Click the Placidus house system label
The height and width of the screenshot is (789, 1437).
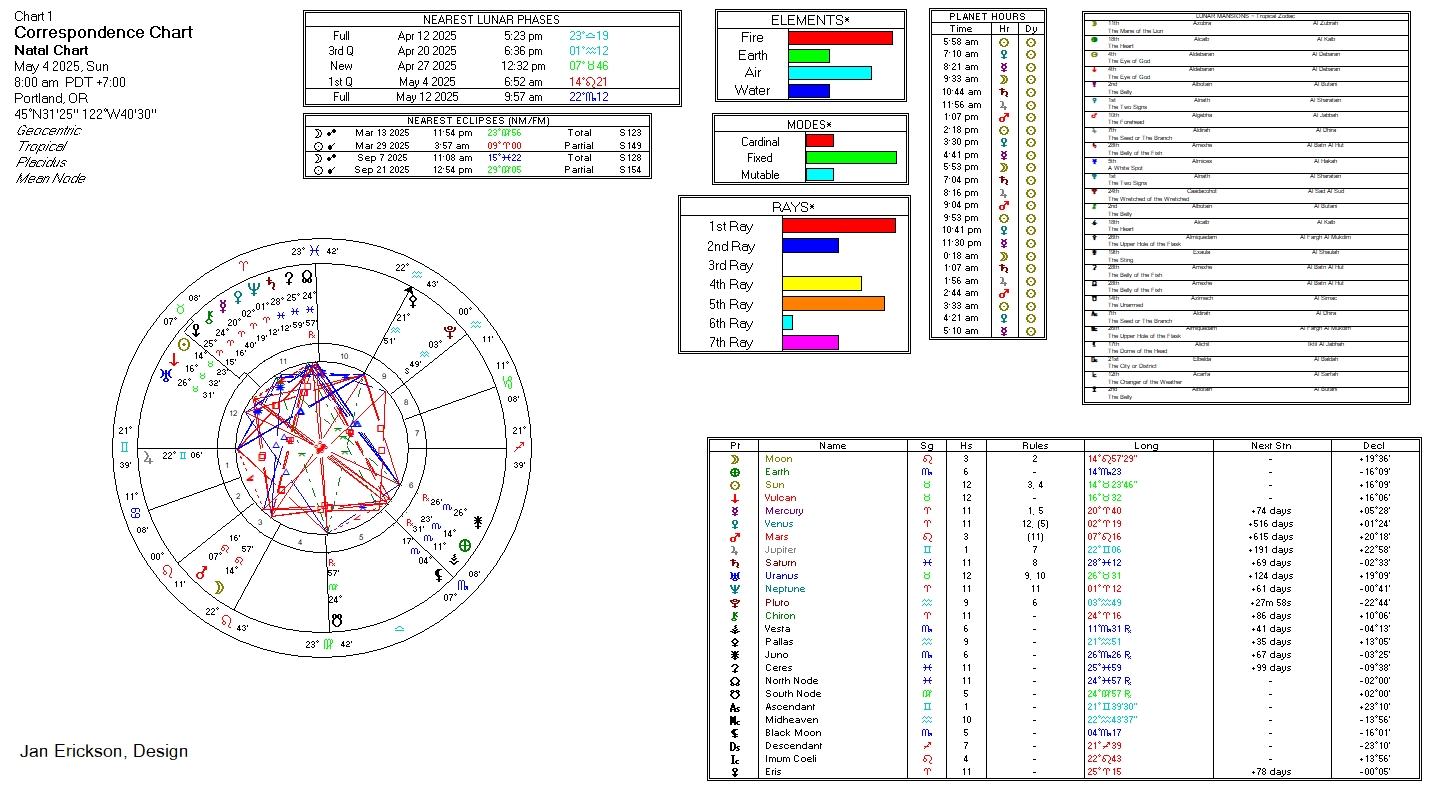42,162
